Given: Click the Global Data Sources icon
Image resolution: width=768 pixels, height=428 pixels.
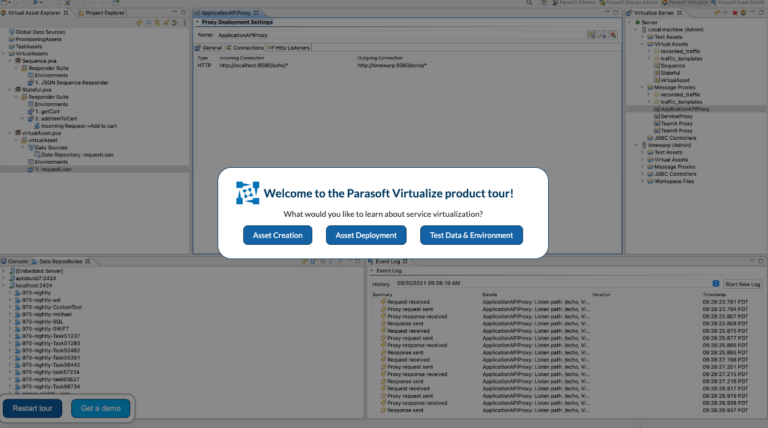Looking at the screenshot, I should click(11, 33).
